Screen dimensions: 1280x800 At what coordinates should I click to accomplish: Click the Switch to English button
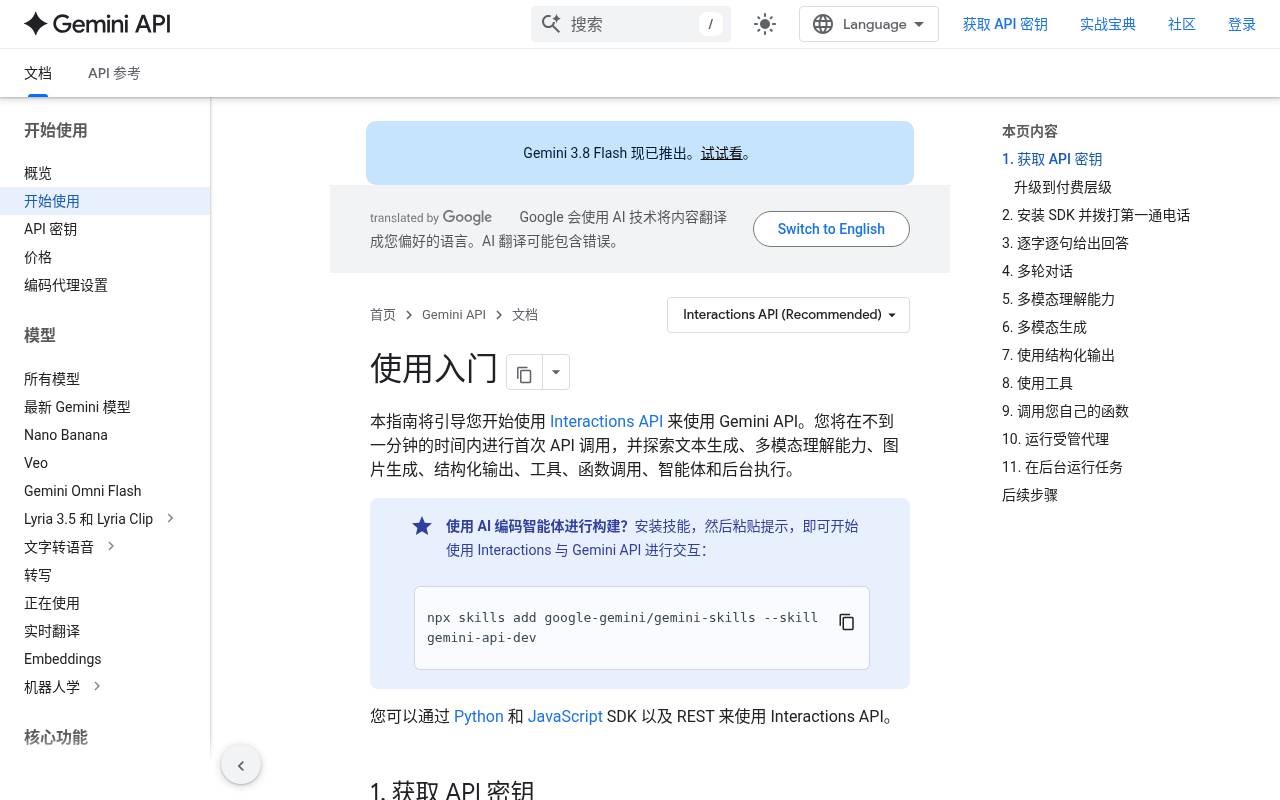coord(831,229)
